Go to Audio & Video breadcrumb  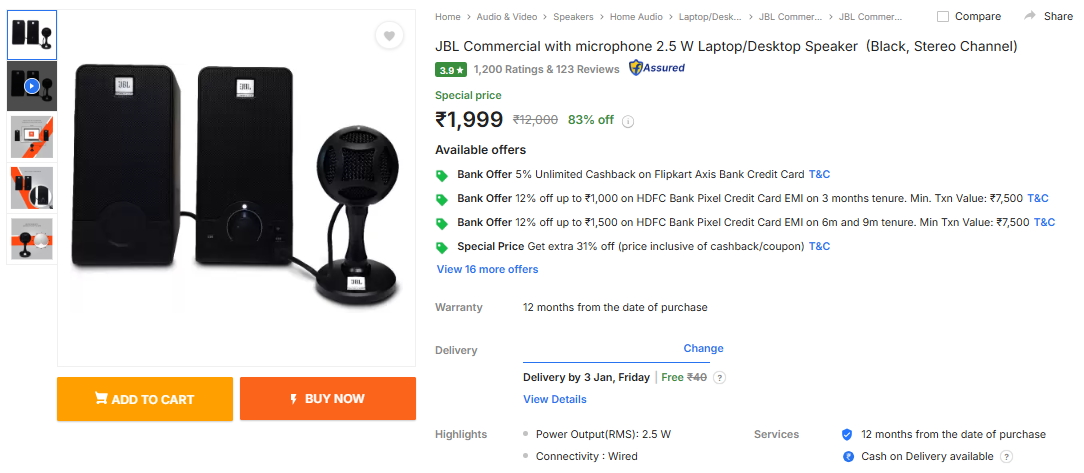[x=507, y=17]
